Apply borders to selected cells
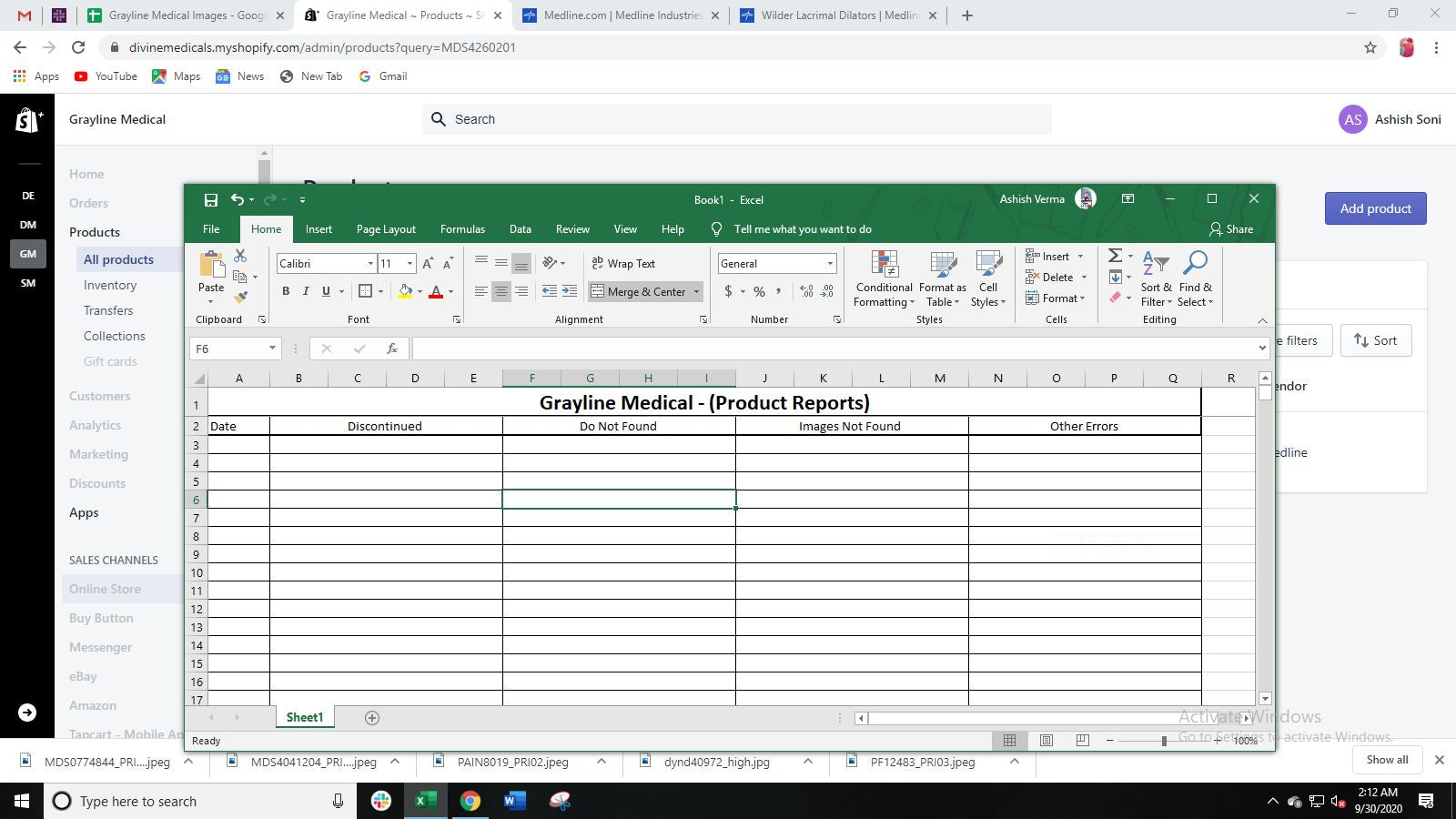Viewport: 1456px width, 819px height. (365, 291)
